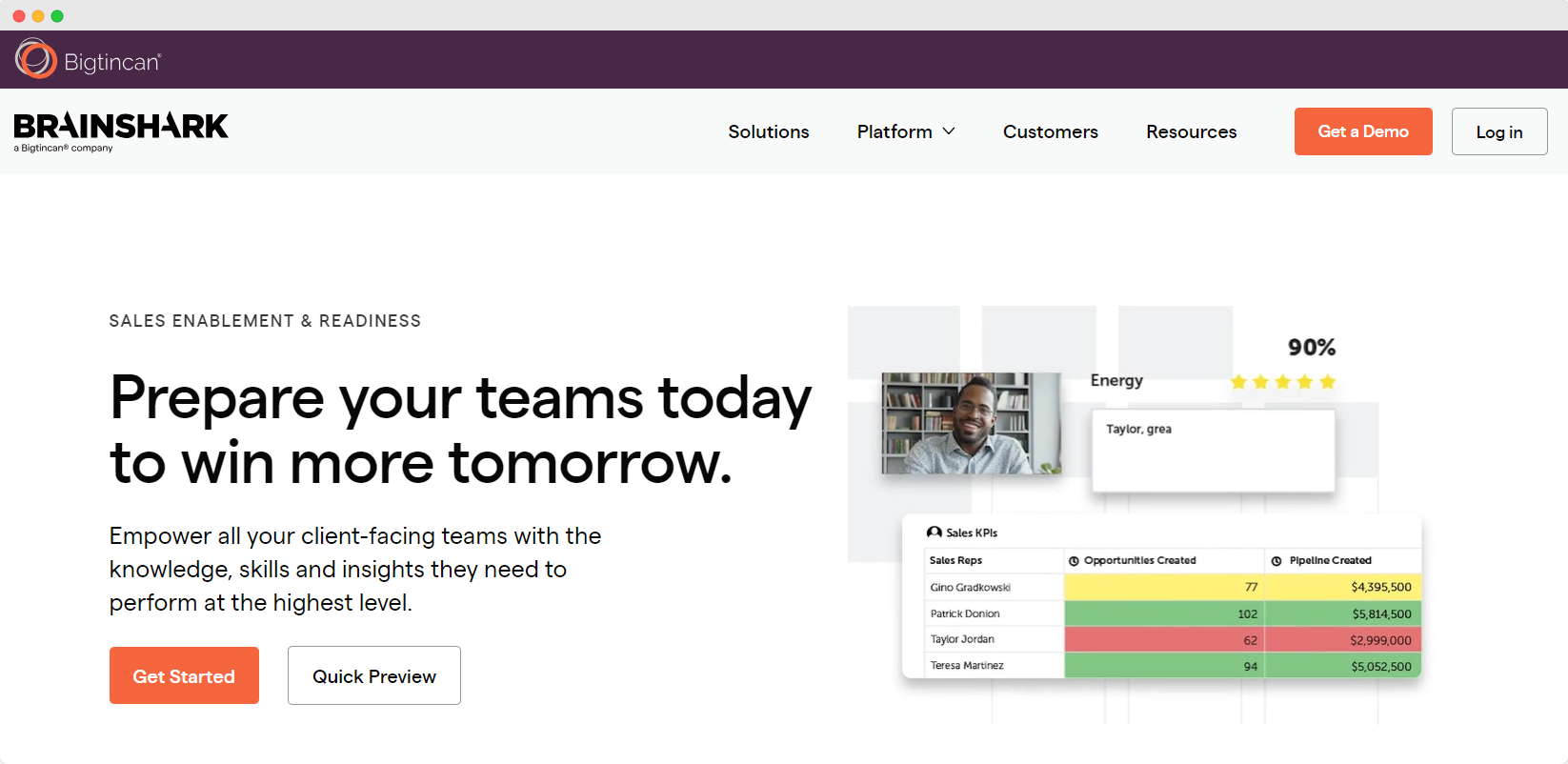1568x764 pixels.
Task: Click the 'SALES ENABLEMENT & READINESS' label
Action: 265,321
